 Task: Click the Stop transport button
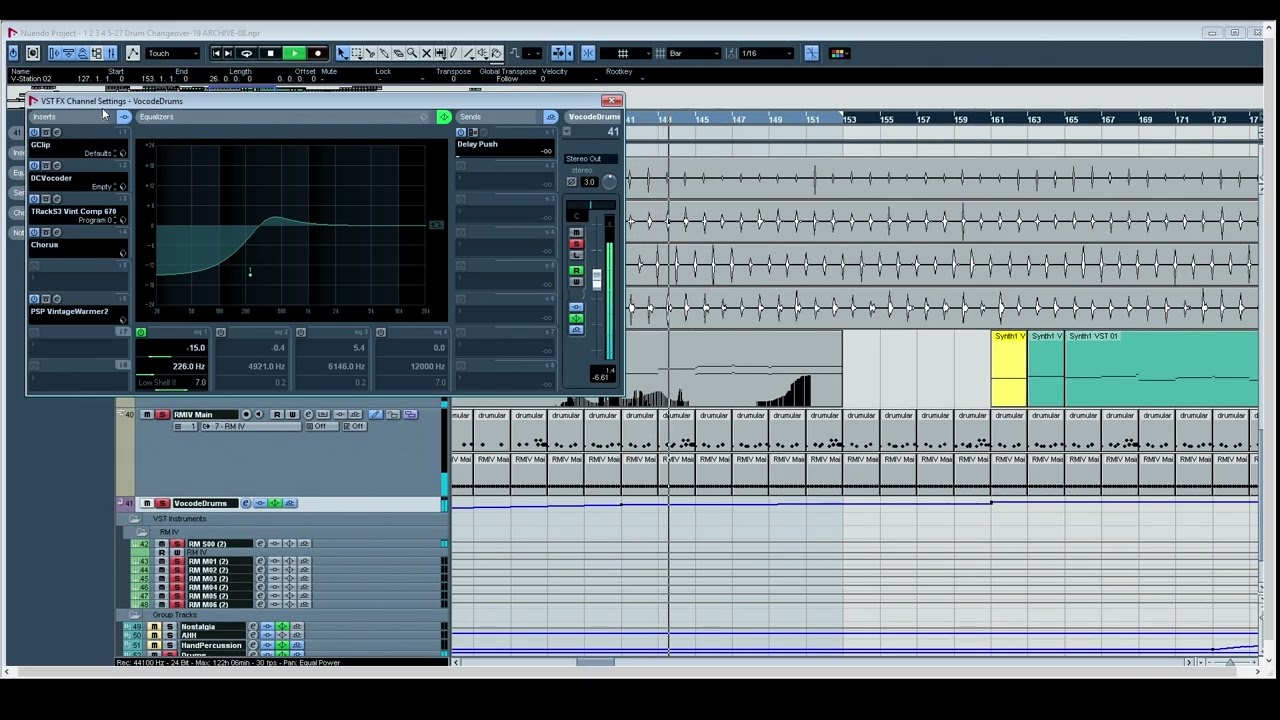tap(270, 53)
